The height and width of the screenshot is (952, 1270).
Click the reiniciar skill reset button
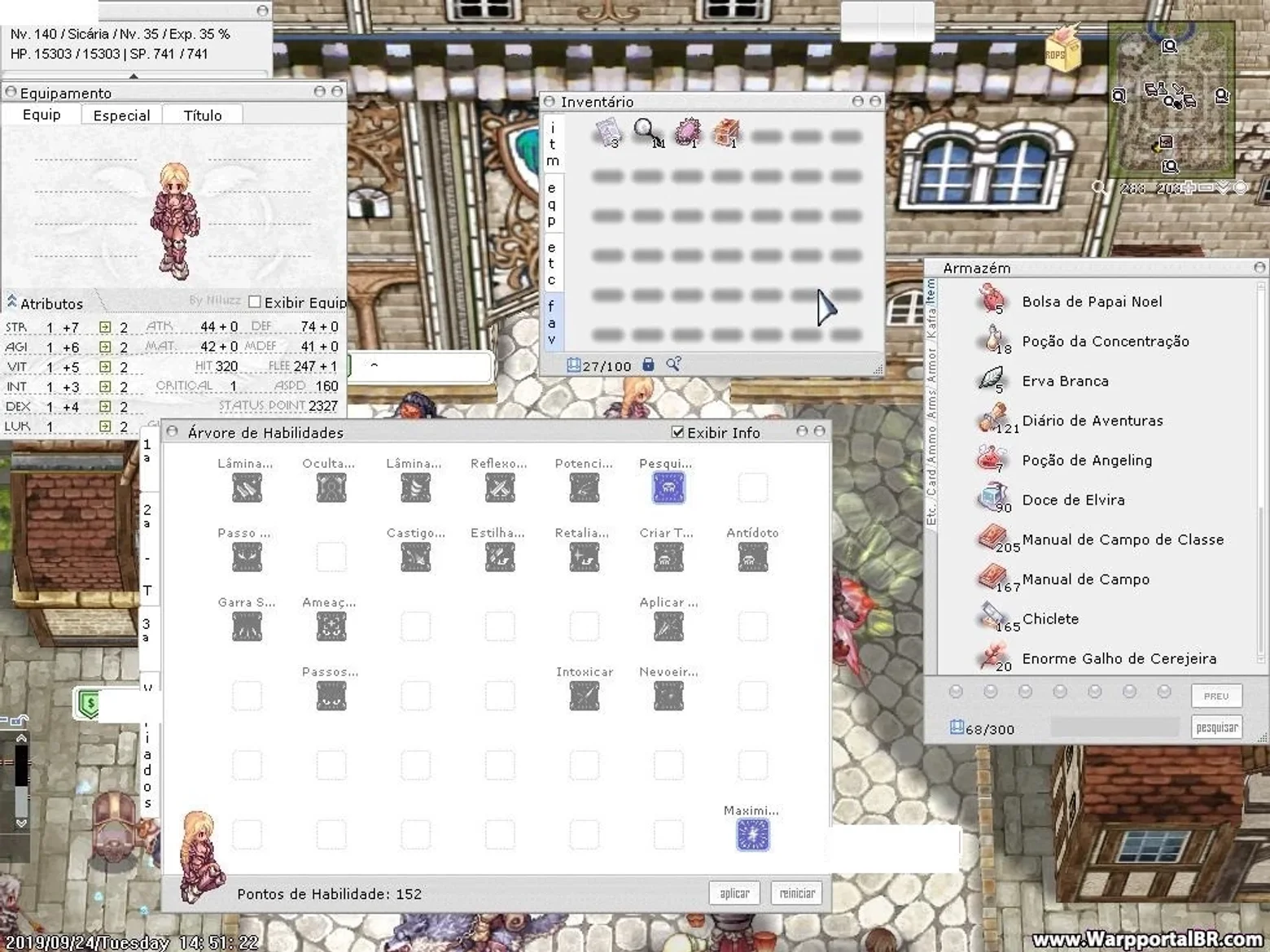pos(797,893)
